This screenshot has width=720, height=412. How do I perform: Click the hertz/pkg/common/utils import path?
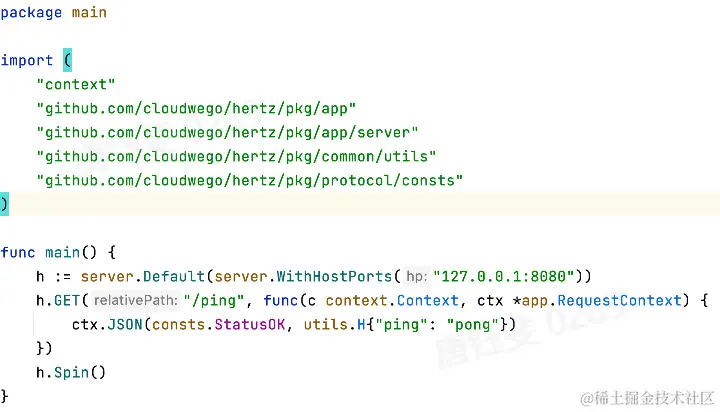coord(236,157)
